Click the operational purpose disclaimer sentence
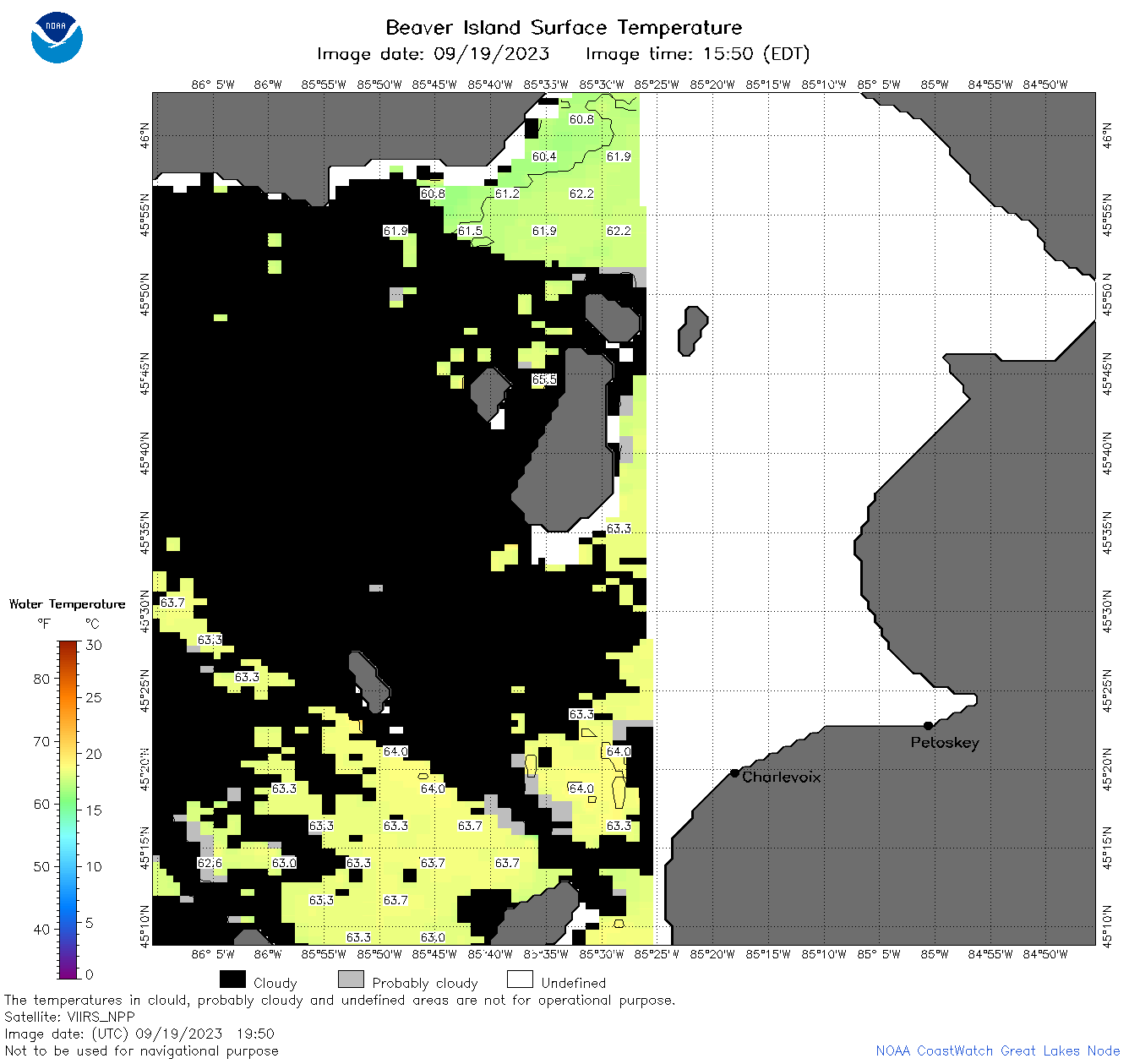This screenshot has height=1064, width=1129. click(x=340, y=1001)
